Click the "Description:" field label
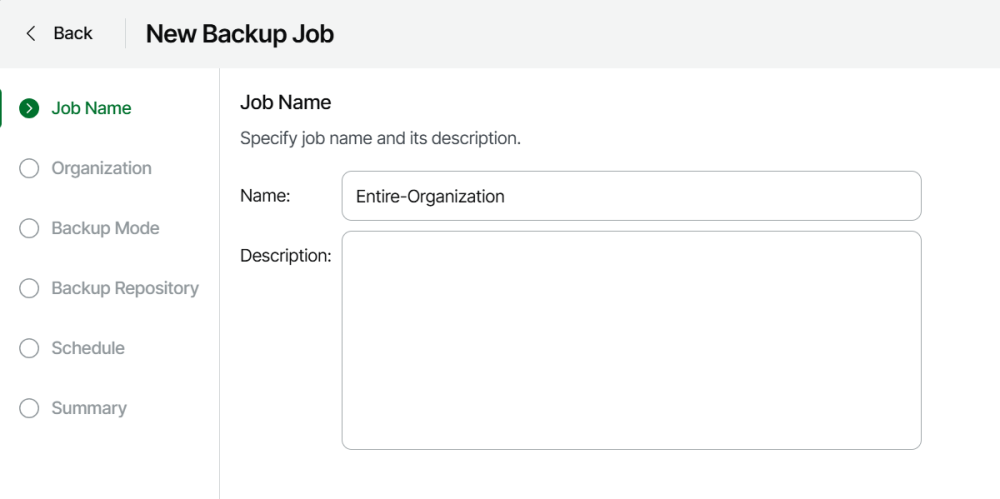This screenshot has height=499, width=1000. [285, 256]
